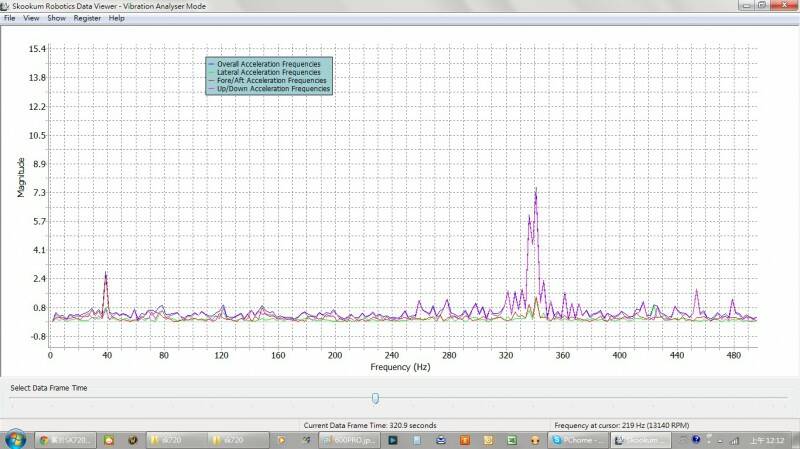Click the Current Data Frame Time status text

pyautogui.click(x=370, y=425)
